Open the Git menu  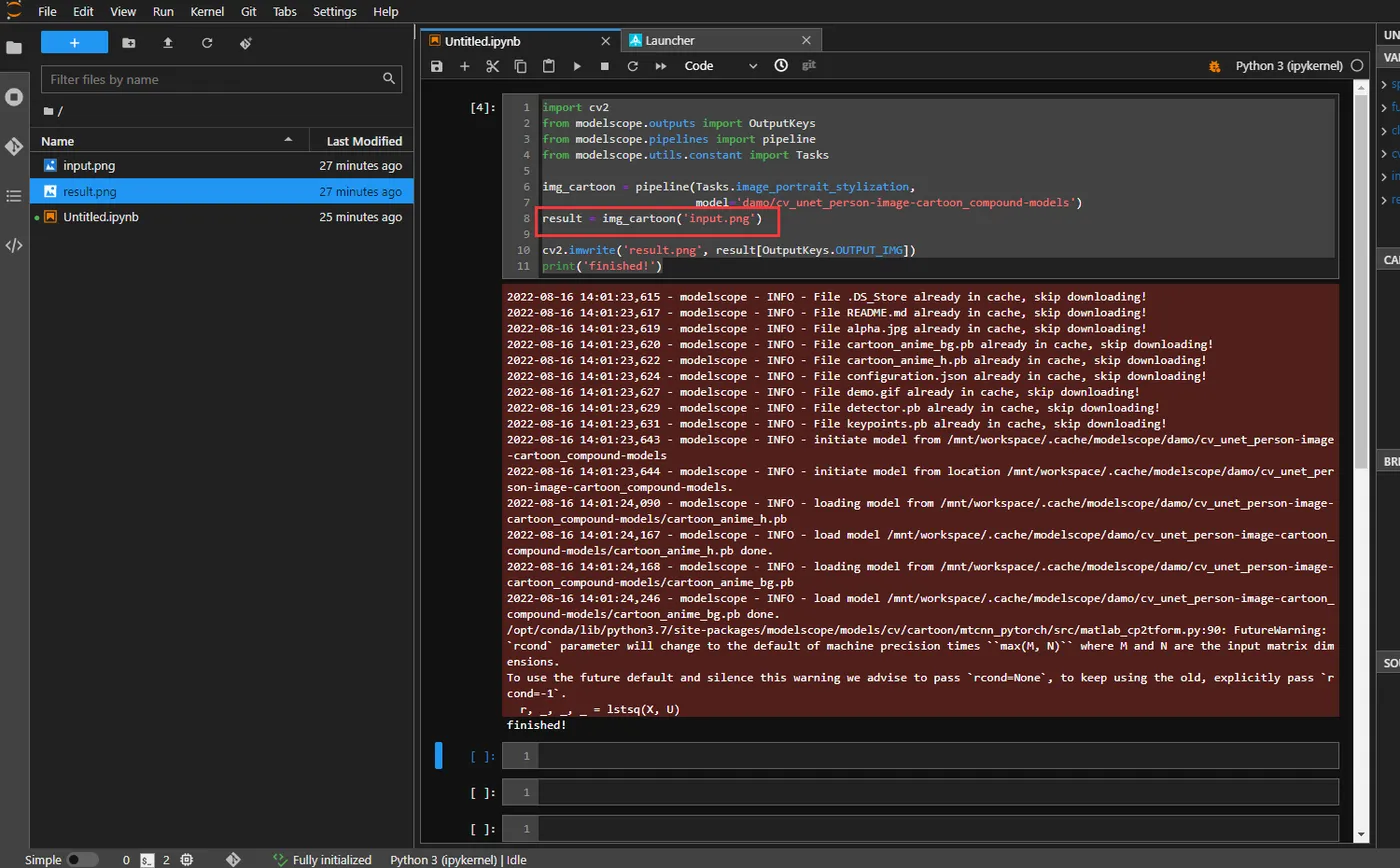pos(248,11)
